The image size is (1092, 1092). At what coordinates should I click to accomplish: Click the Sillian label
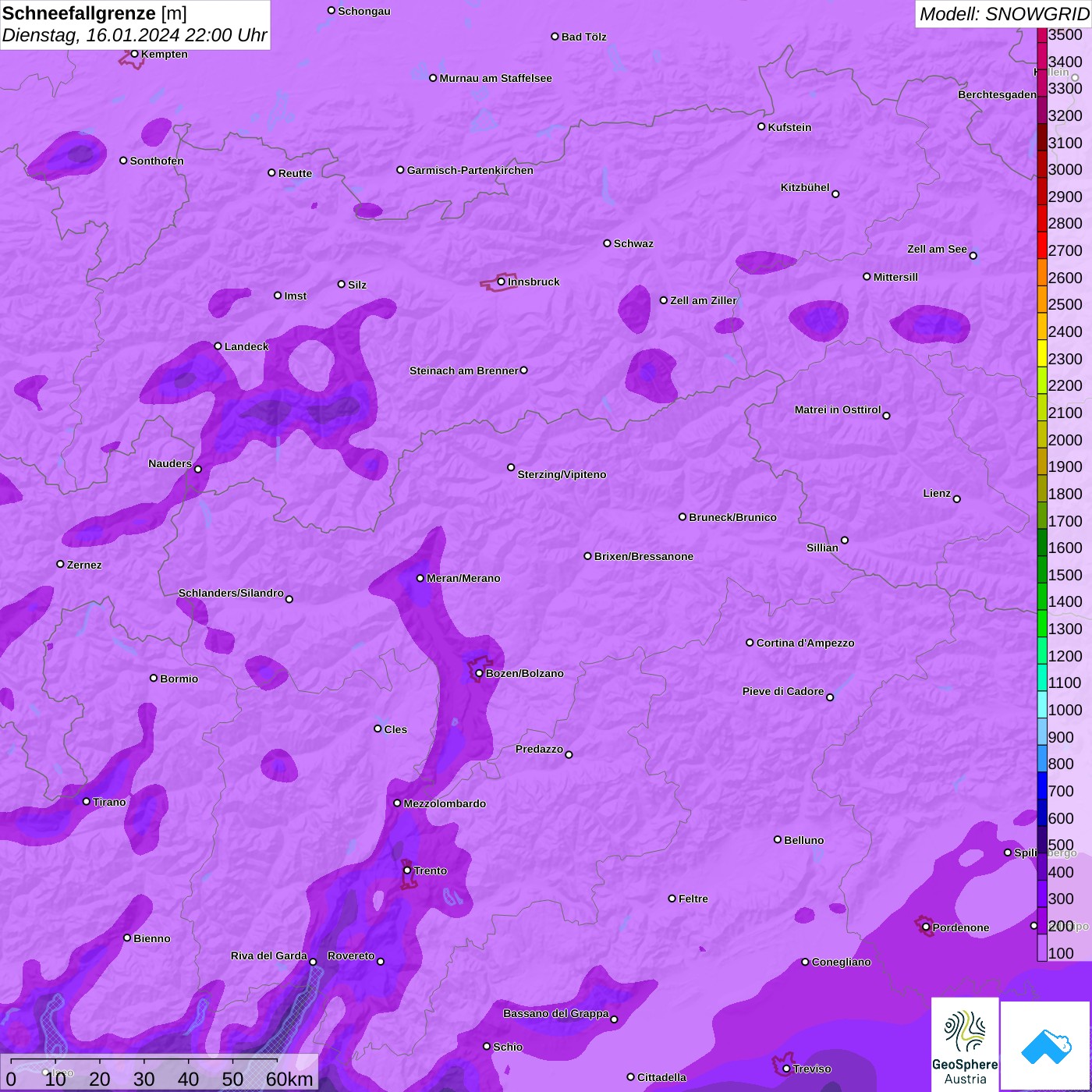pos(822,548)
